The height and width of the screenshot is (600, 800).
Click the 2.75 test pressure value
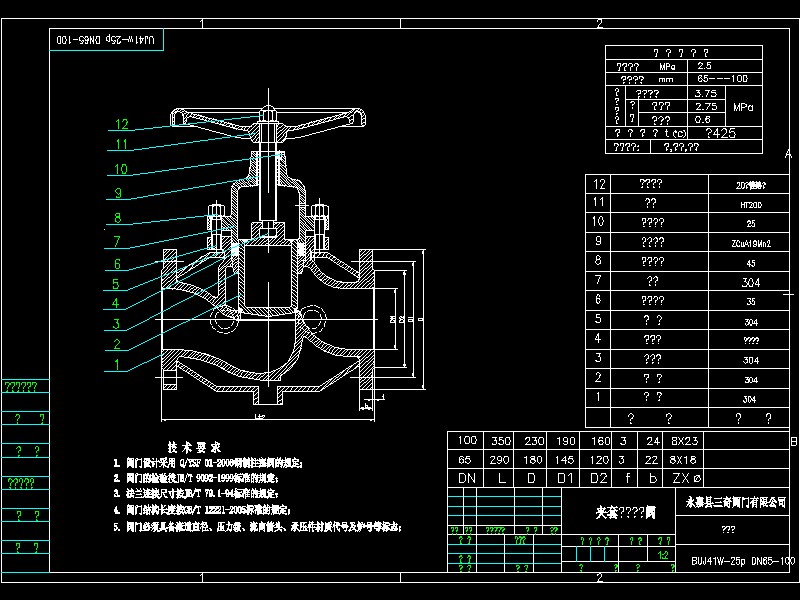click(706, 107)
